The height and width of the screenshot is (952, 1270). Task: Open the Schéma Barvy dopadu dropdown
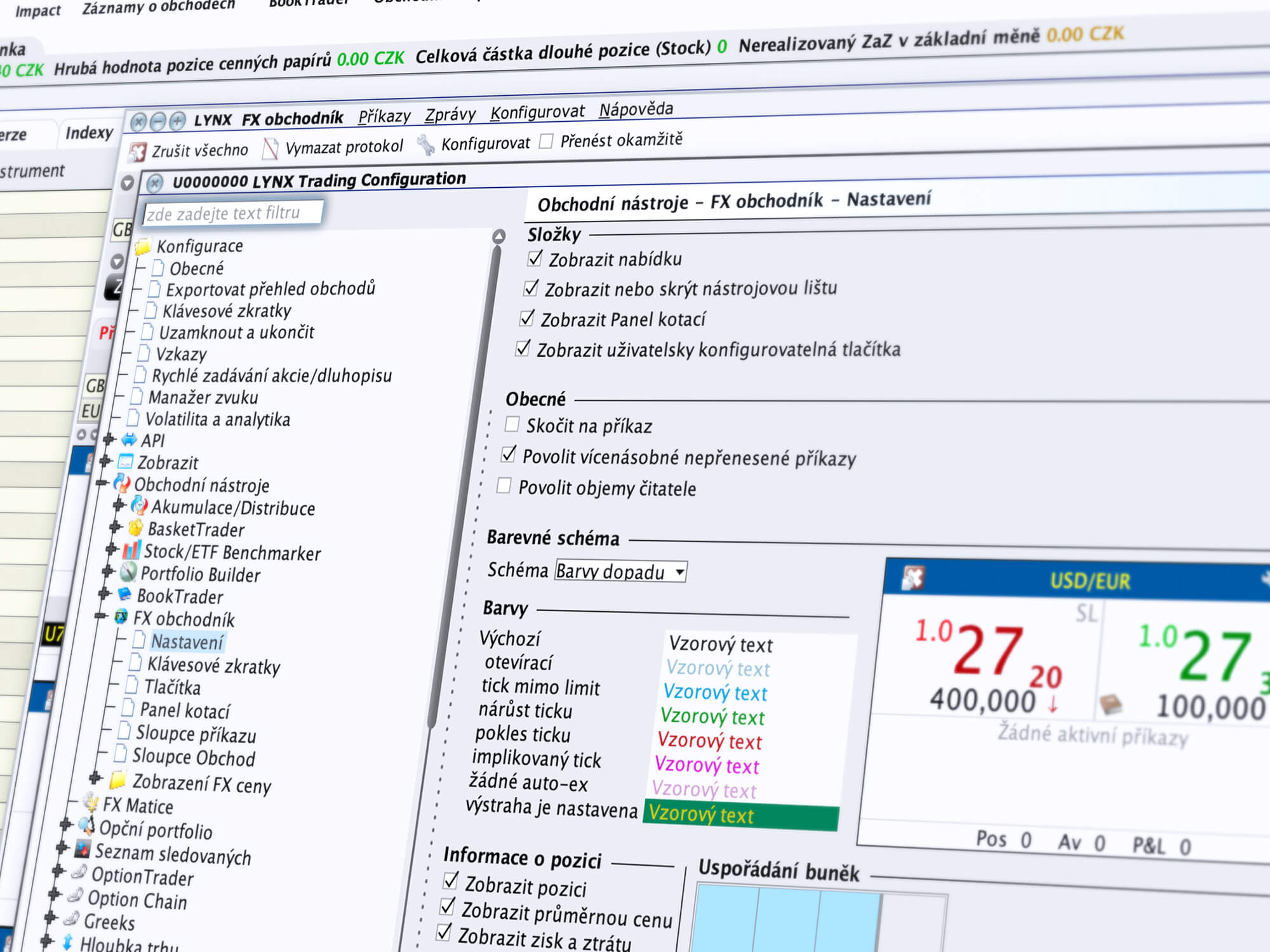[620, 571]
